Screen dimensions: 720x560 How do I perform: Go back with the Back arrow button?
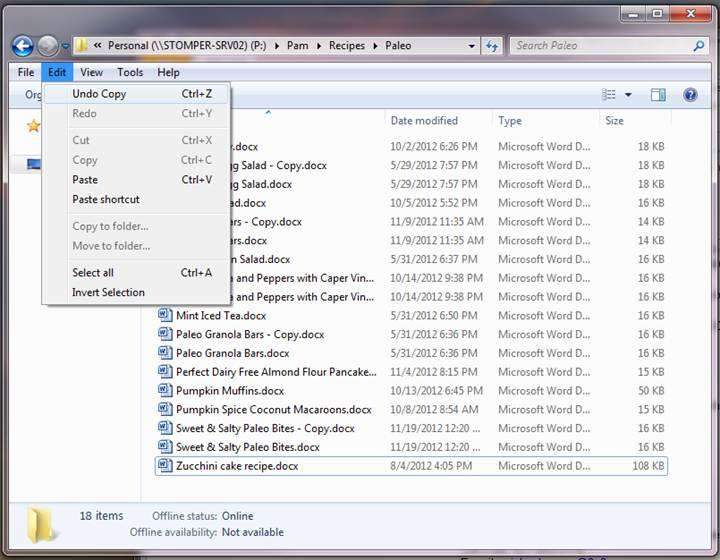click(22, 46)
